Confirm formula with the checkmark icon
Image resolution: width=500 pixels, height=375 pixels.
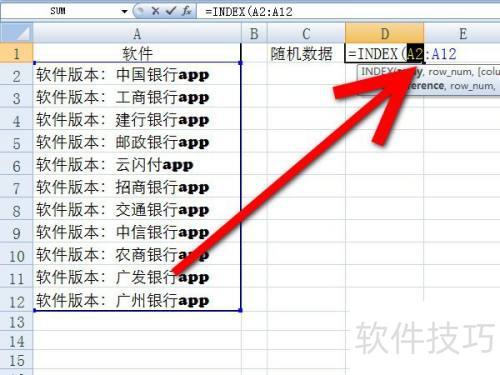pyautogui.click(x=171, y=11)
